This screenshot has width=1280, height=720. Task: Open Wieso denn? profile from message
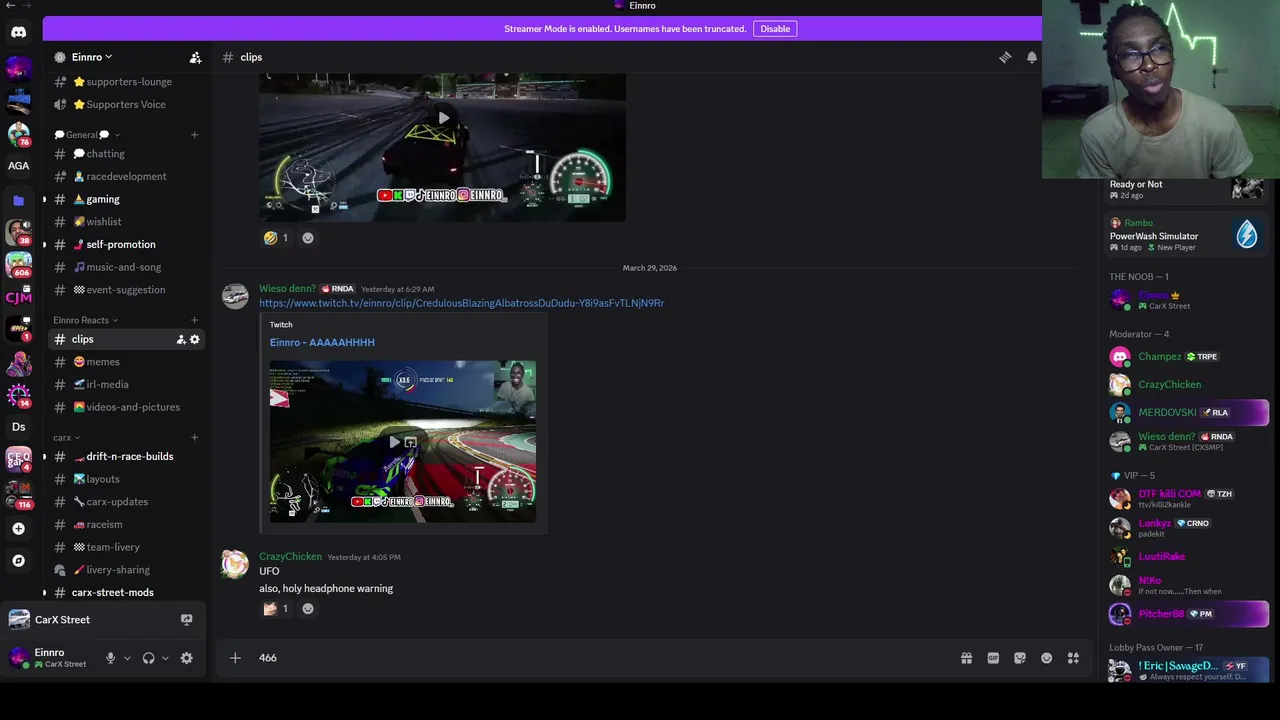(287, 289)
